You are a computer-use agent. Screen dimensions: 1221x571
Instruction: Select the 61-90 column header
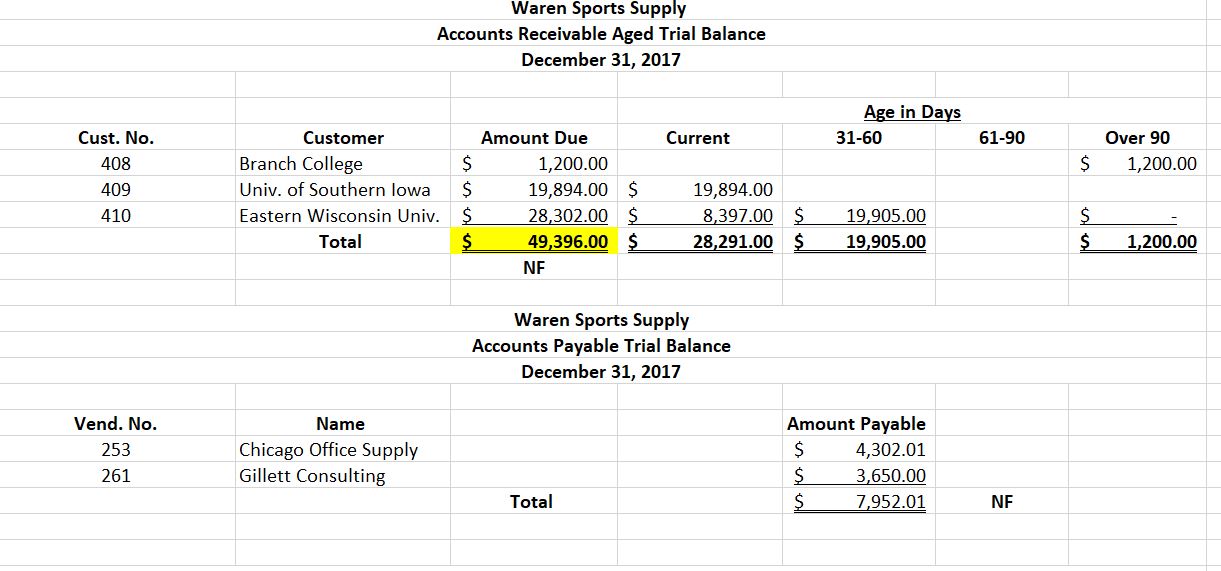coord(1002,138)
